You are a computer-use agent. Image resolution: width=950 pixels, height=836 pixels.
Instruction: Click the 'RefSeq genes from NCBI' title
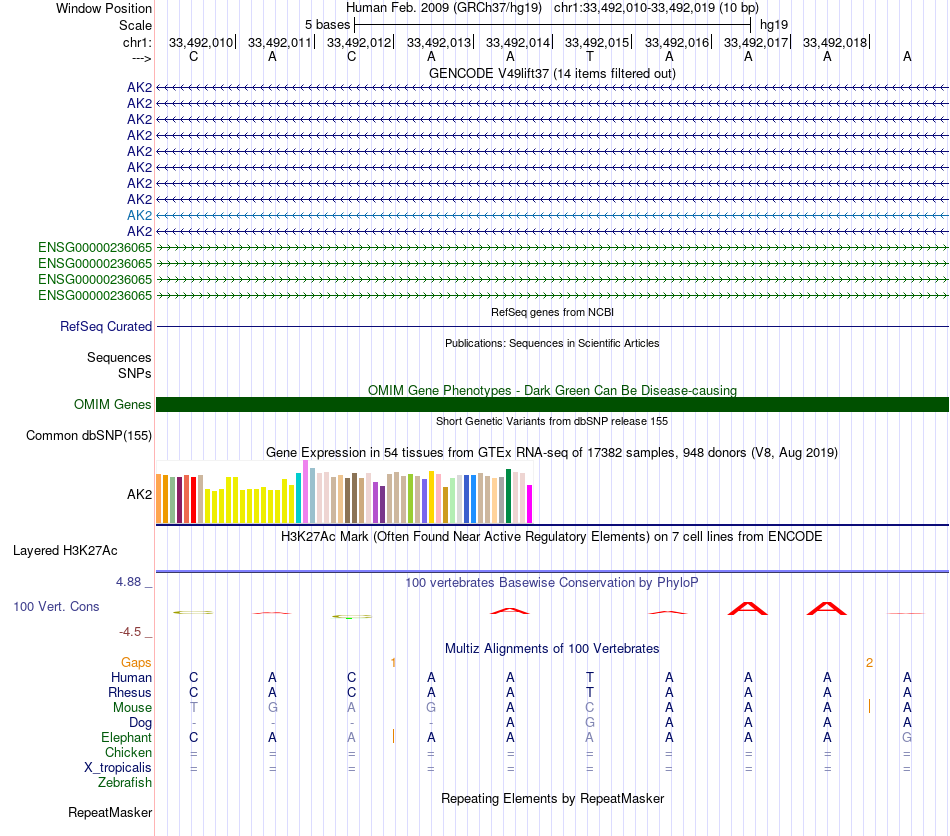pyautogui.click(x=552, y=312)
